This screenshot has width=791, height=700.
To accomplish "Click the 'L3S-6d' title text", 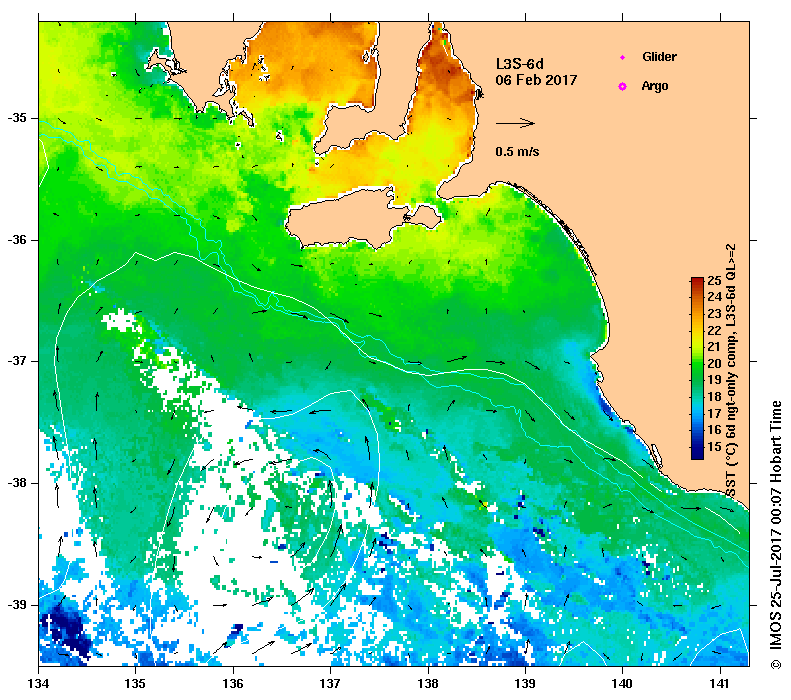I will pyautogui.click(x=520, y=65).
